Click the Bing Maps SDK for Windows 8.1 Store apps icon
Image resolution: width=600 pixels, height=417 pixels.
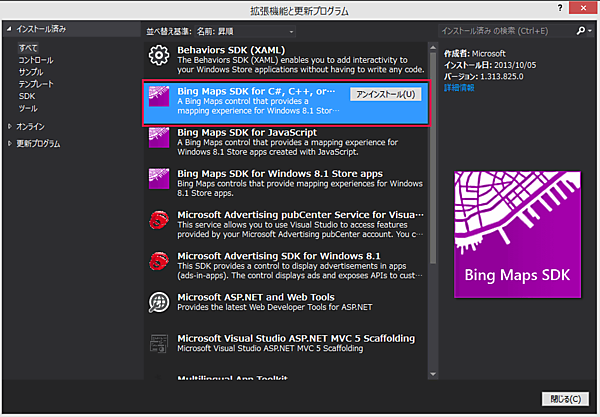point(159,180)
